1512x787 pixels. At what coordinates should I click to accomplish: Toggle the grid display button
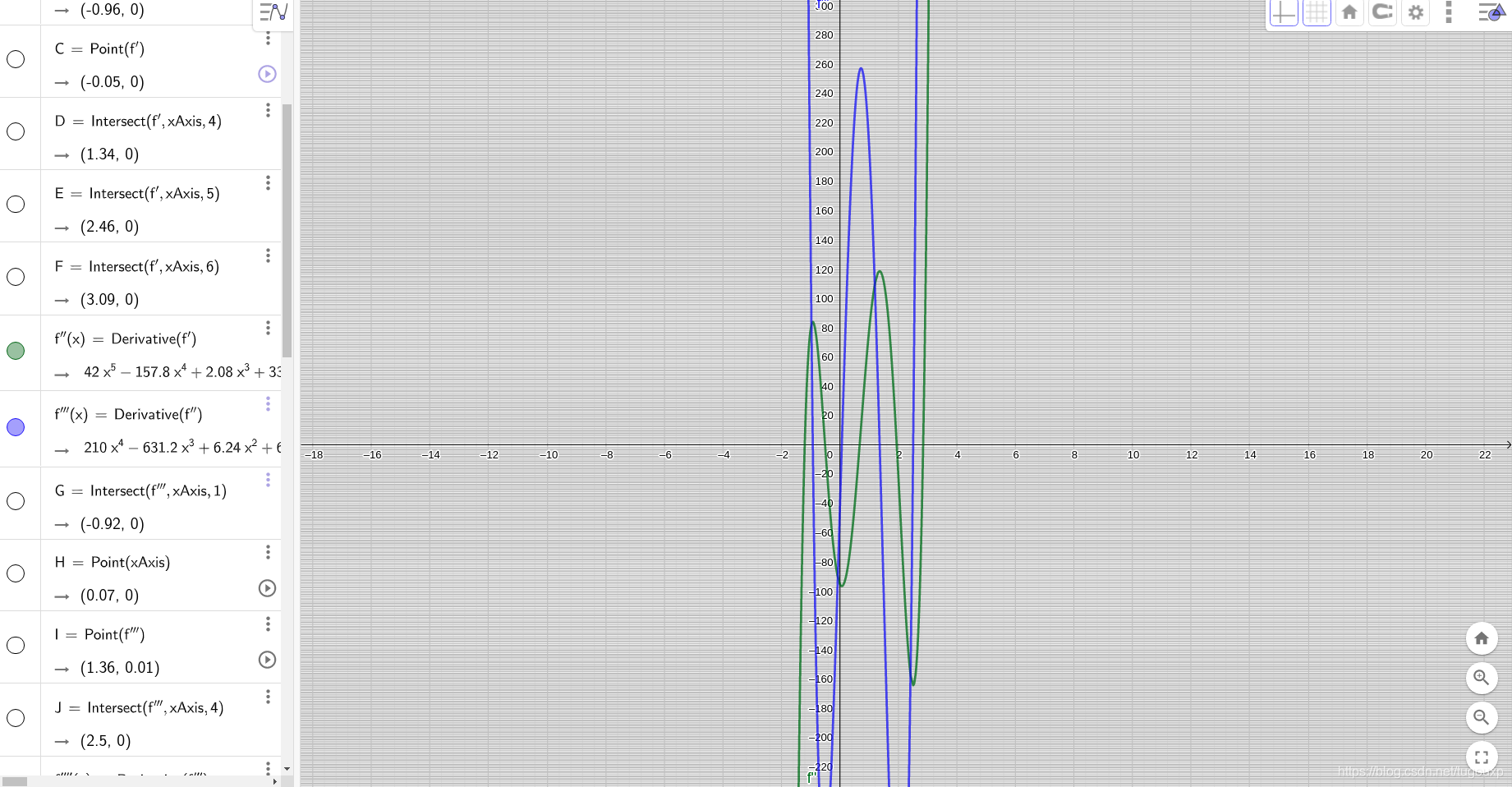coord(1317,12)
